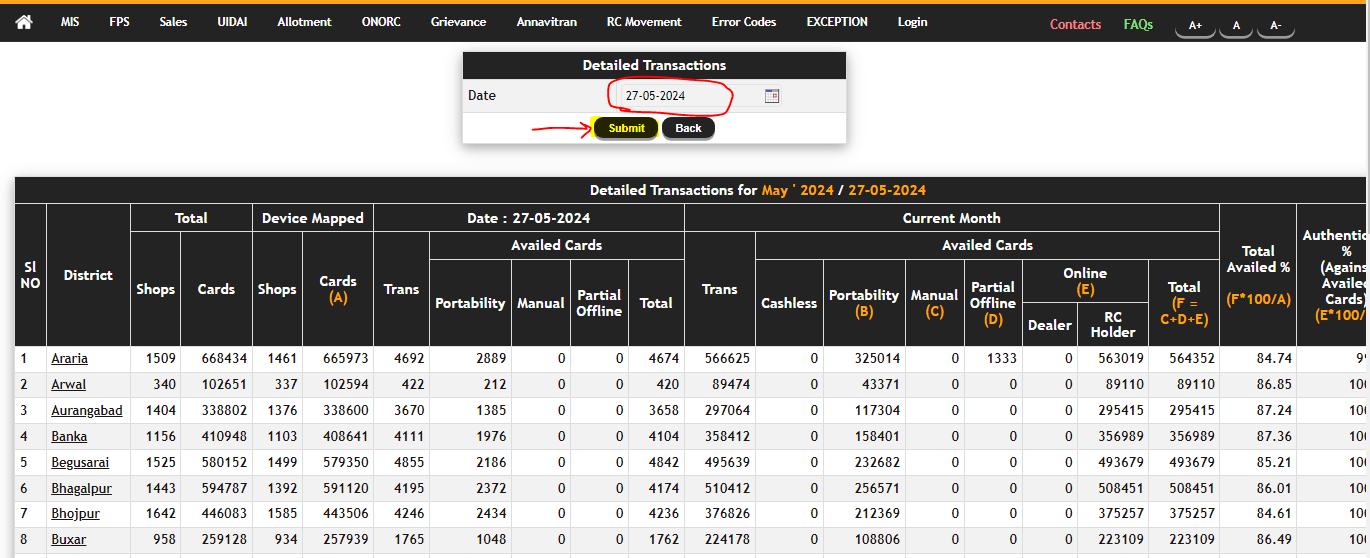
Task: Open the FAQs link
Action: [1138, 25]
